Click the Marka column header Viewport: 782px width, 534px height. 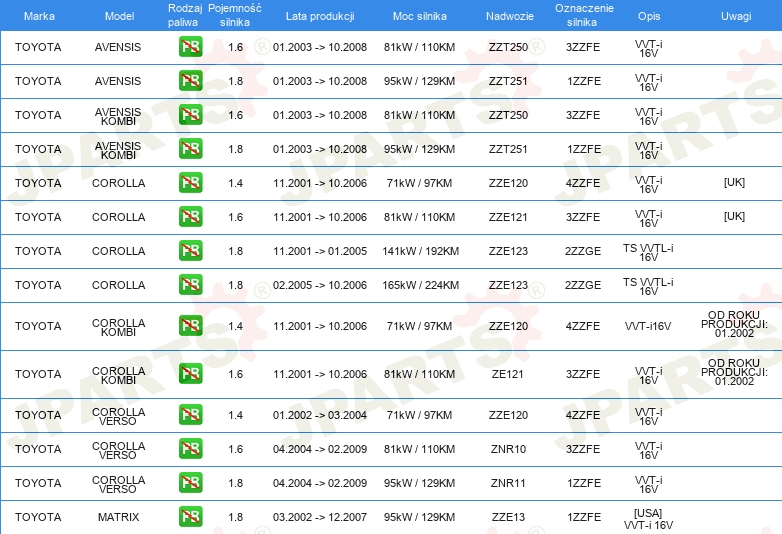tap(39, 16)
